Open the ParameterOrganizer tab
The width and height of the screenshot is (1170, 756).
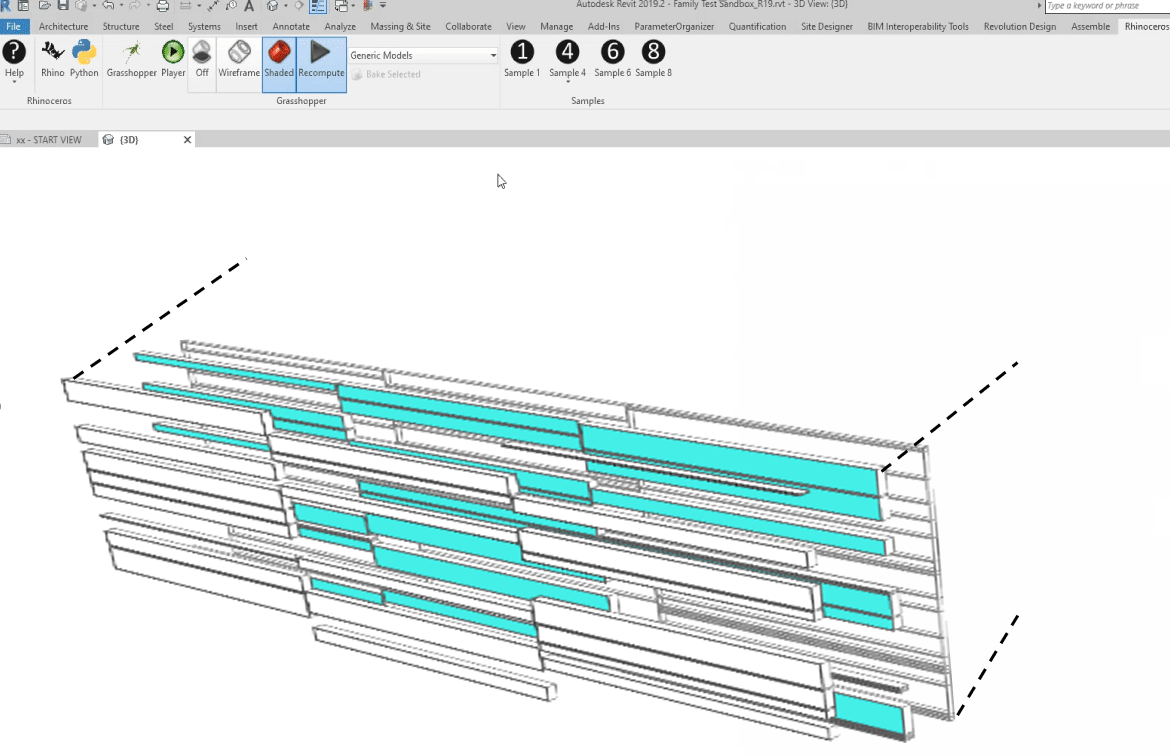[674, 26]
